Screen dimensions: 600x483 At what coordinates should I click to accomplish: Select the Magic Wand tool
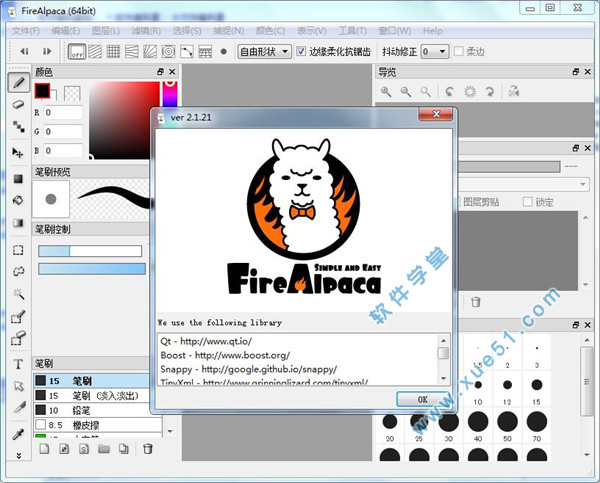coord(18,294)
